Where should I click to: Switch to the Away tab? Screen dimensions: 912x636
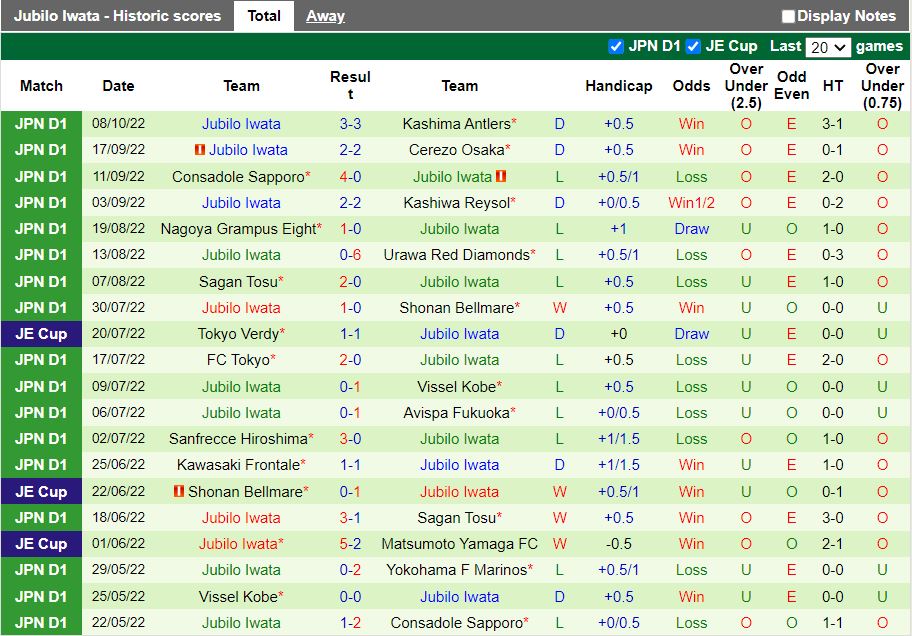coord(326,16)
